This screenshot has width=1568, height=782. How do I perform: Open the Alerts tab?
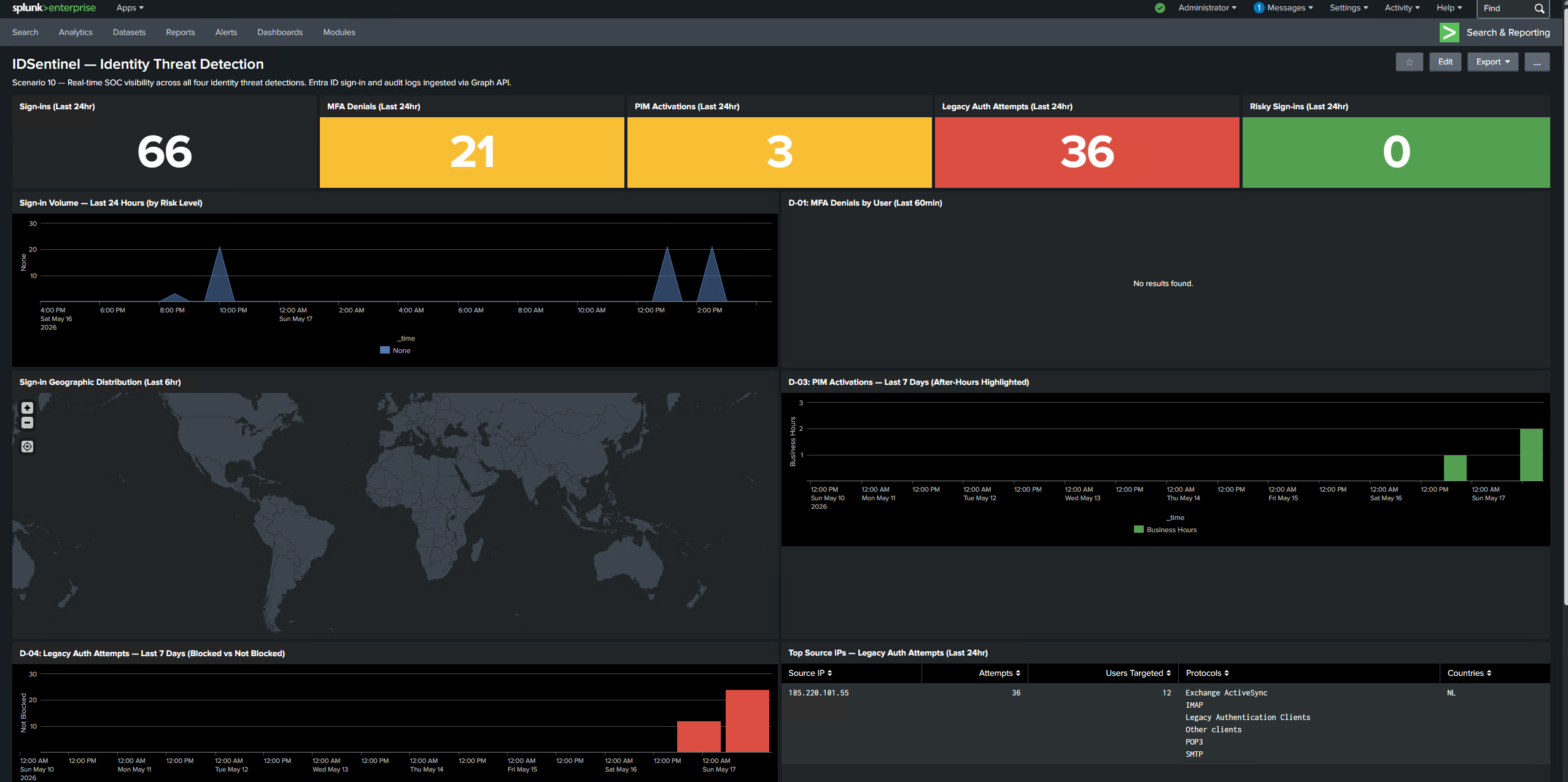pos(226,33)
